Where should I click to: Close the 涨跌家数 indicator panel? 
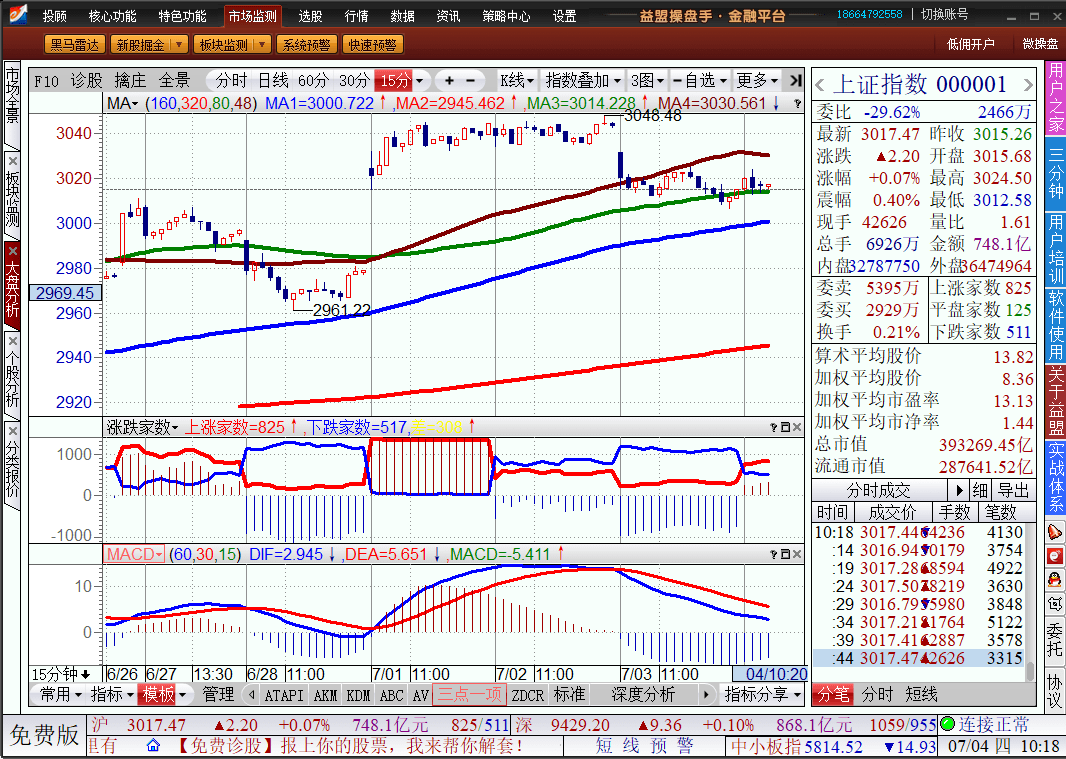pyautogui.click(x=797, y=427)
